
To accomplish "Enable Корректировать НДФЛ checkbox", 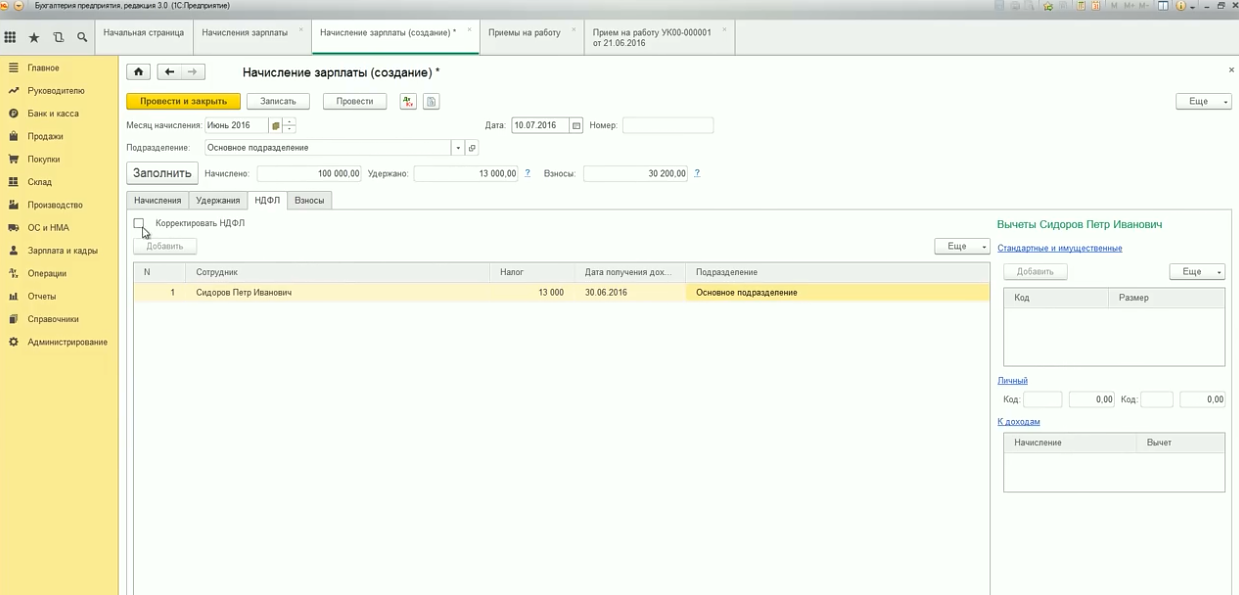I will tap(139, 223).
